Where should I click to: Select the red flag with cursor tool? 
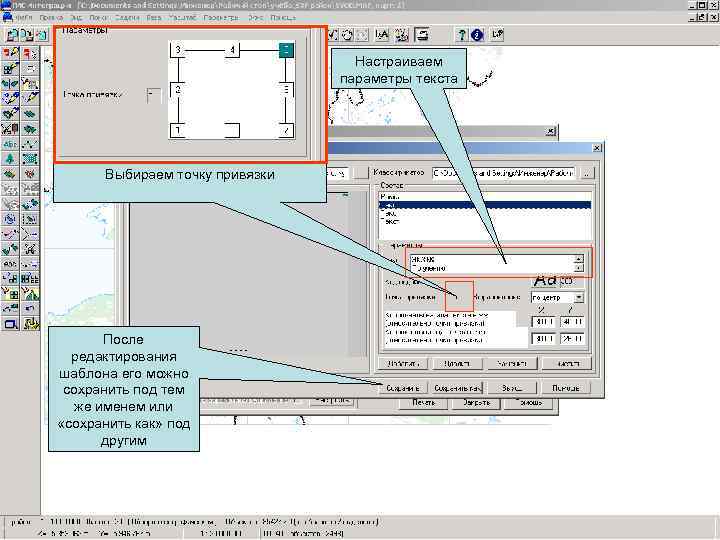click(30, 54)
